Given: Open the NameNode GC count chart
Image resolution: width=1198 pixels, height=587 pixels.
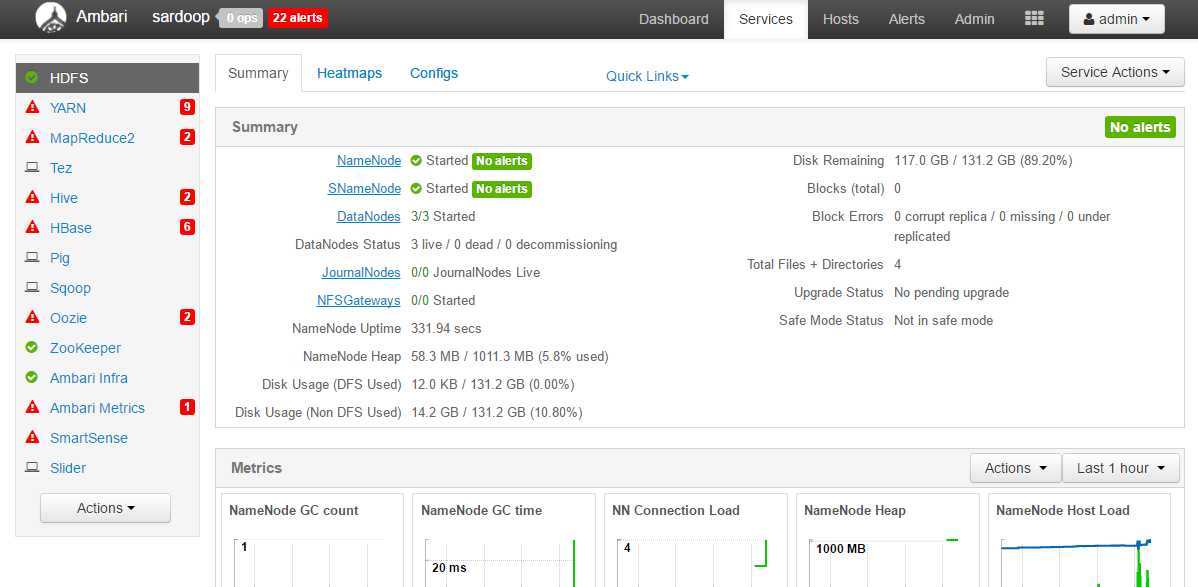Looking at the screenshot, I should pyautogui.click(x=312, y=541).
